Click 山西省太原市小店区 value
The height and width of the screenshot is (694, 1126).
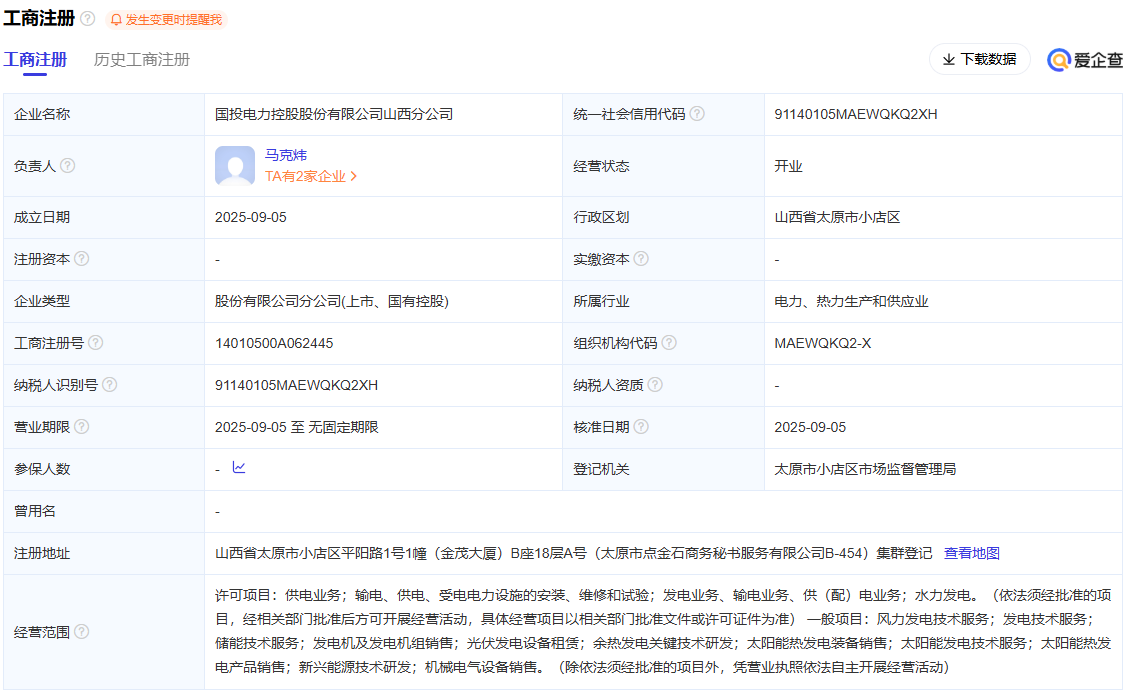point(837,217)
